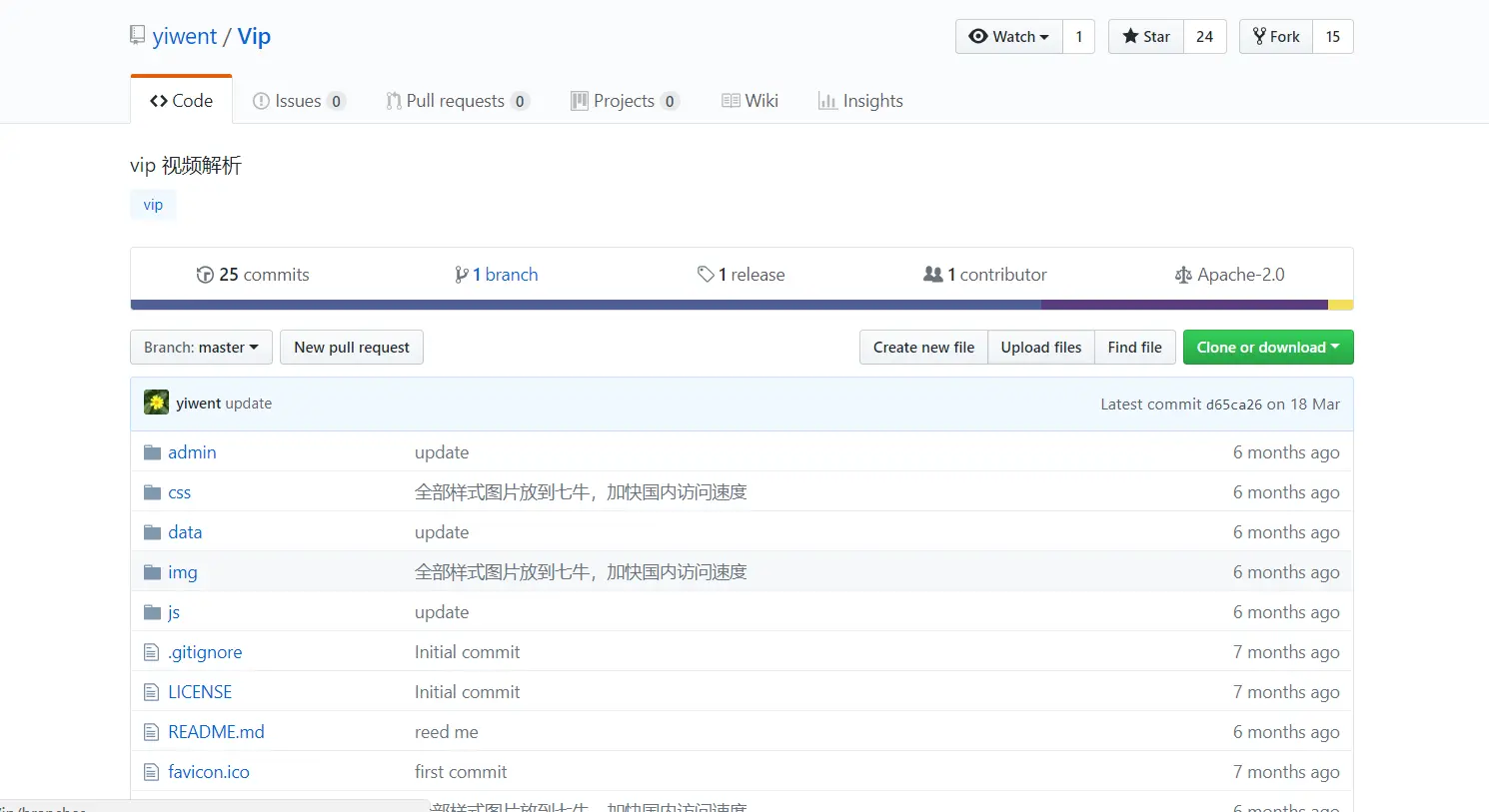Open the data folder

(x=185, y=532)
